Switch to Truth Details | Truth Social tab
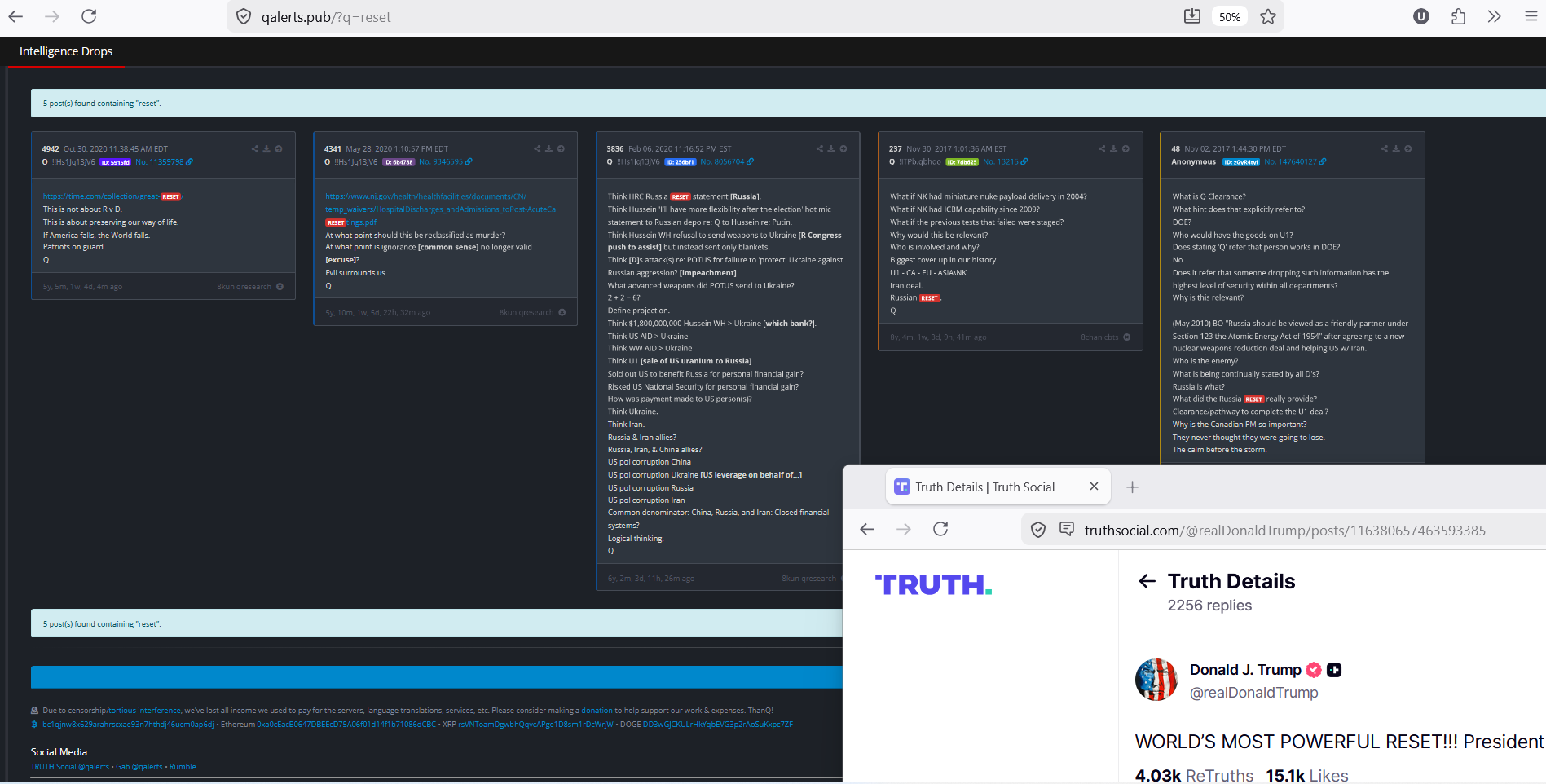The height and width of the screenshot is (784, 1546). point(998,487)
